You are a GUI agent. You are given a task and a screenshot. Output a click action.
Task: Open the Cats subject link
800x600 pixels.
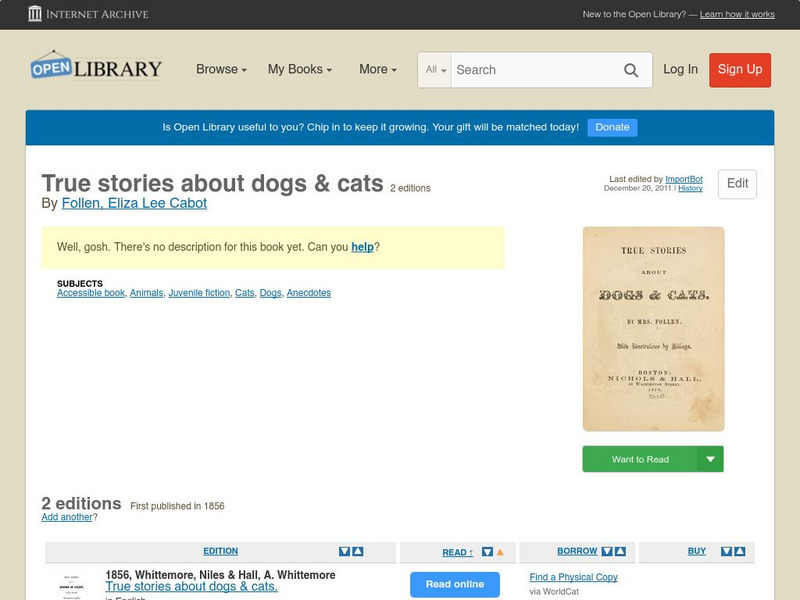(244, 293)
